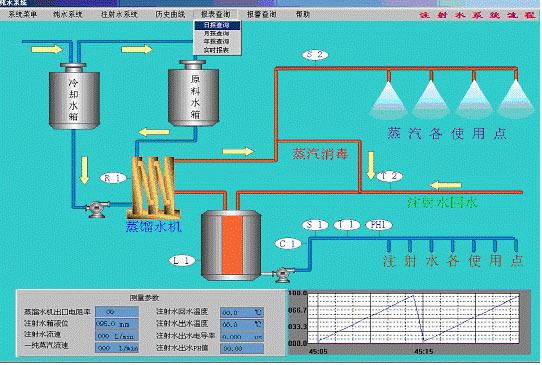Screen dimensions: 542x365
Task: Open the 报表查询 dropdown menu
Action: [216, 15]
